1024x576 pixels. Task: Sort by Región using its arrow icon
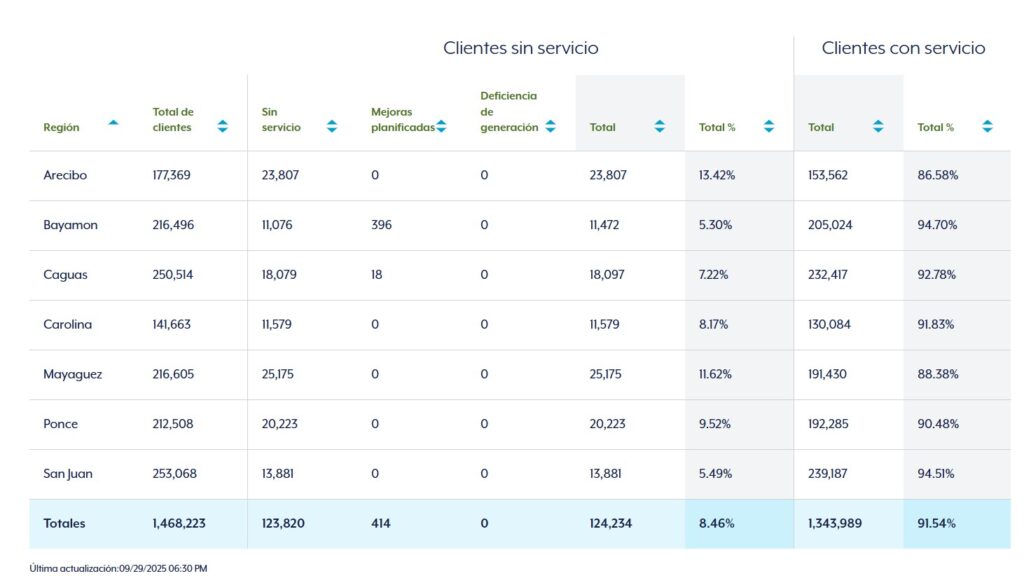pos(113,123)
